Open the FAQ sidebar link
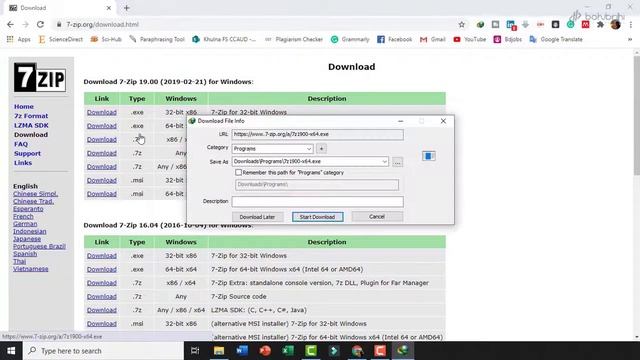The height and width of the screenshot is (360, 640). pos(21,144)
